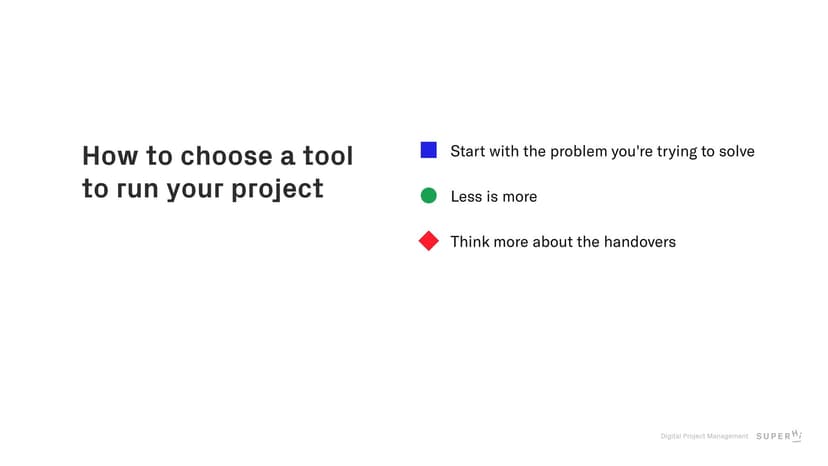Click the word "solve" ending first bullet

(735, 151)
